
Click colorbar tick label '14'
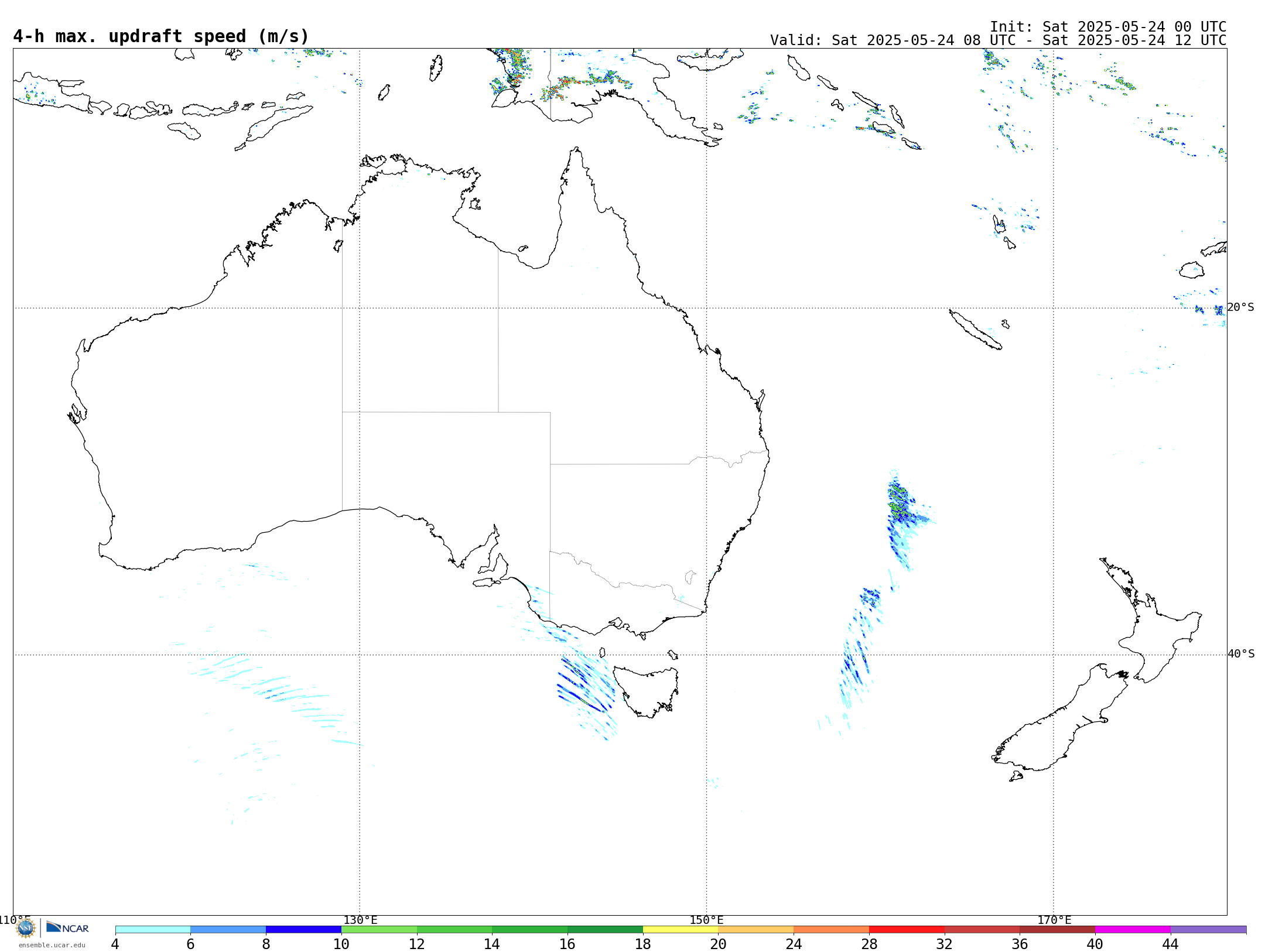492,944
